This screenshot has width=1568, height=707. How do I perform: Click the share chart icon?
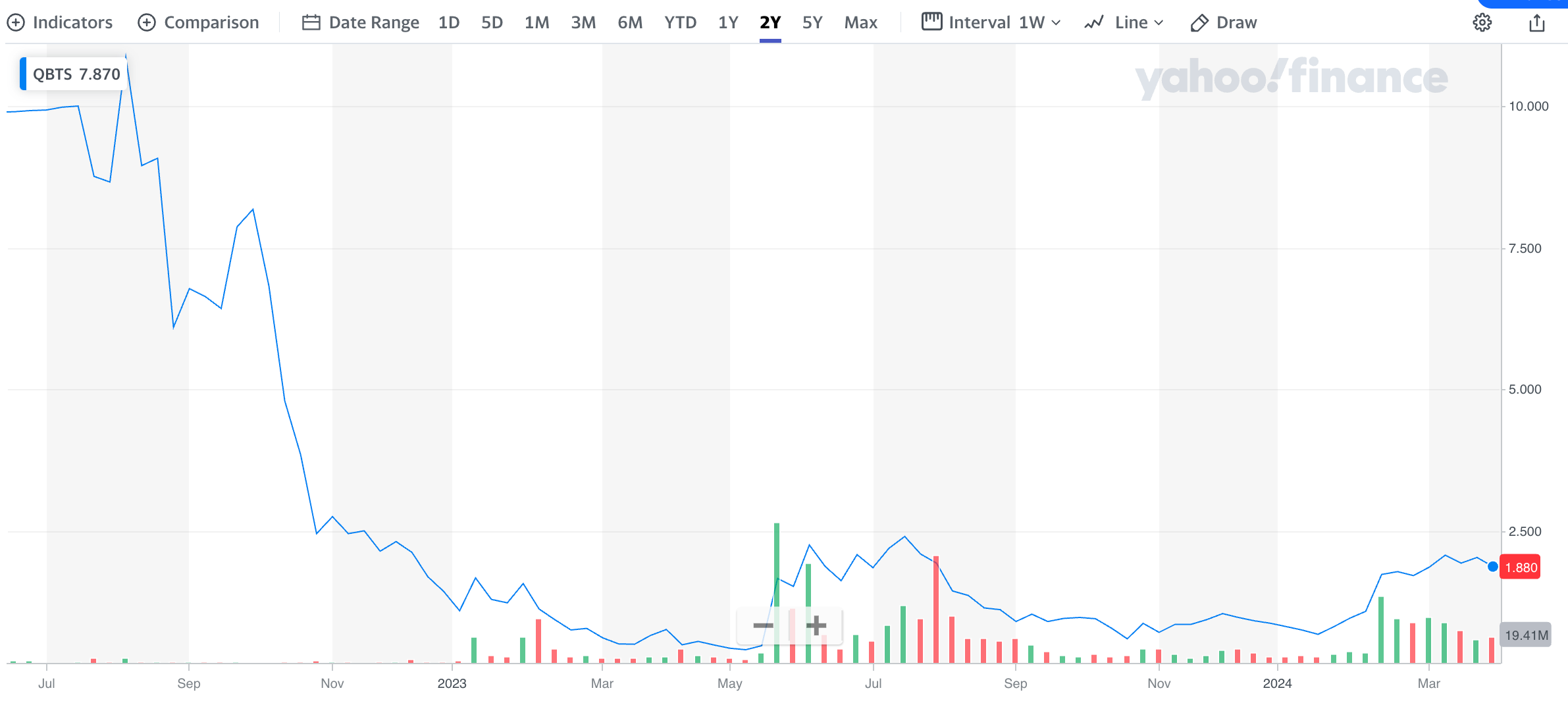(x=1536, y=22)
